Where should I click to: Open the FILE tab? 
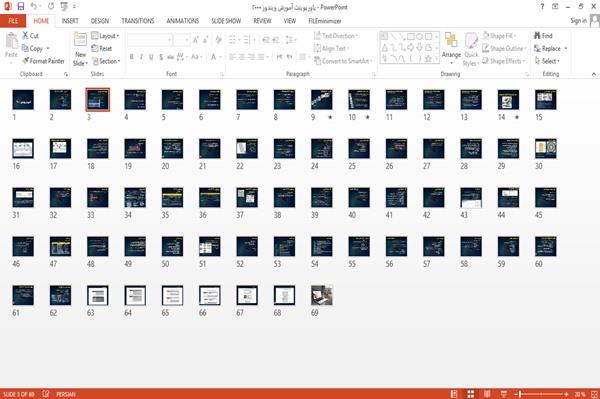[x=13, y=21]
